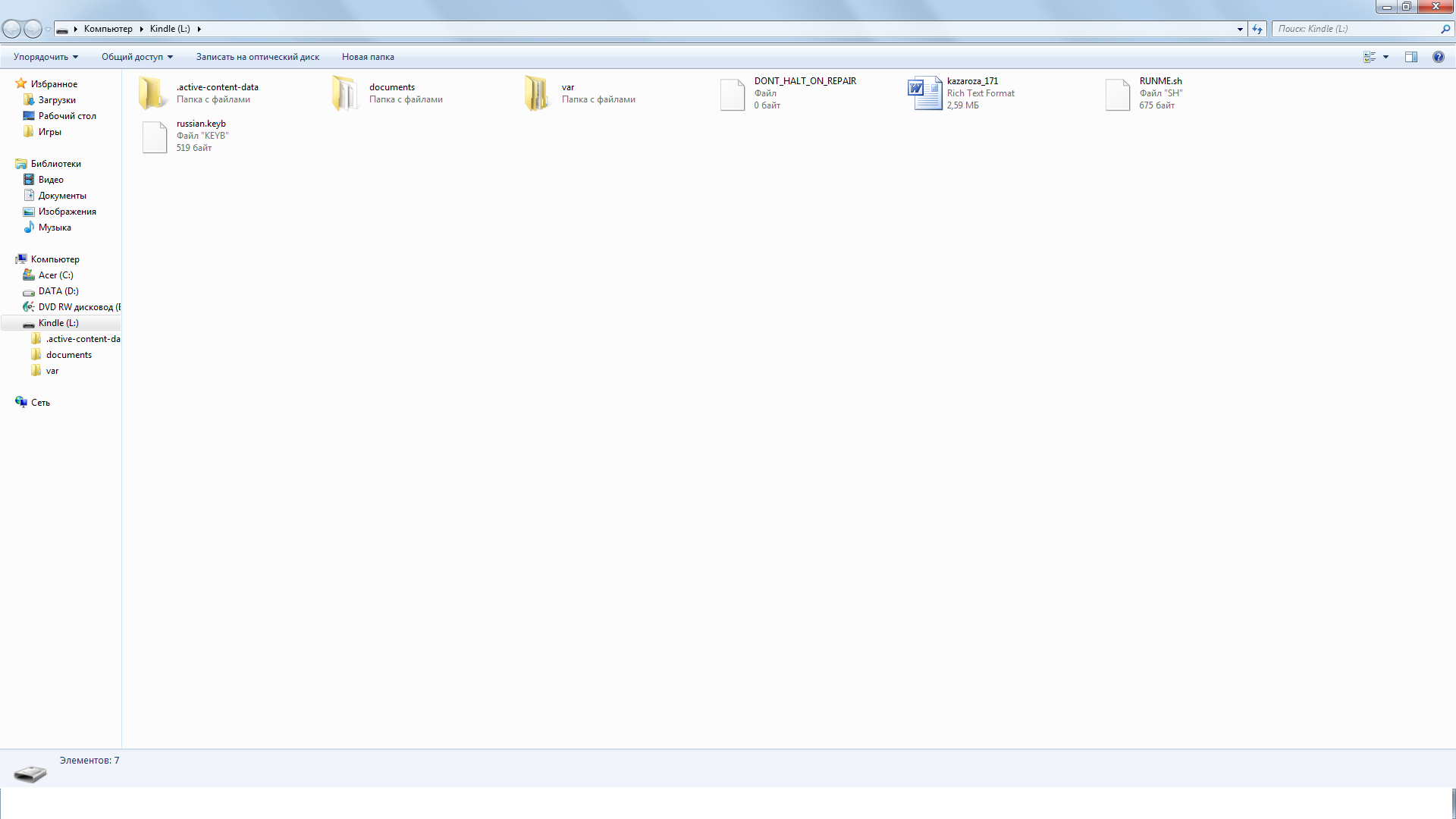Click the RUNME.sh file name
Screen dimensions: 1456x819
point(1160,81)
